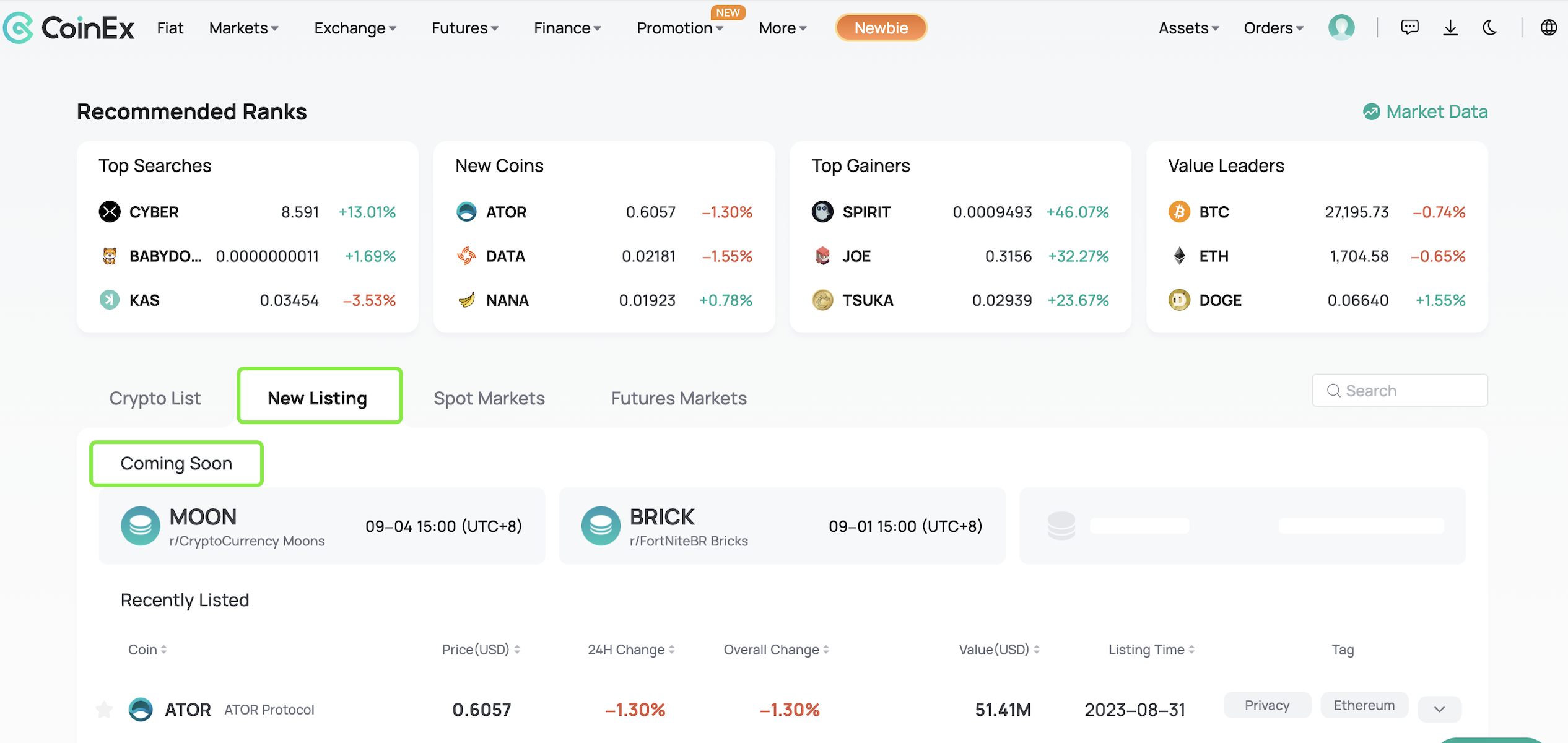1568x743 pixels.
Task: Sort by Overall Change column
Action: (777, 650)
